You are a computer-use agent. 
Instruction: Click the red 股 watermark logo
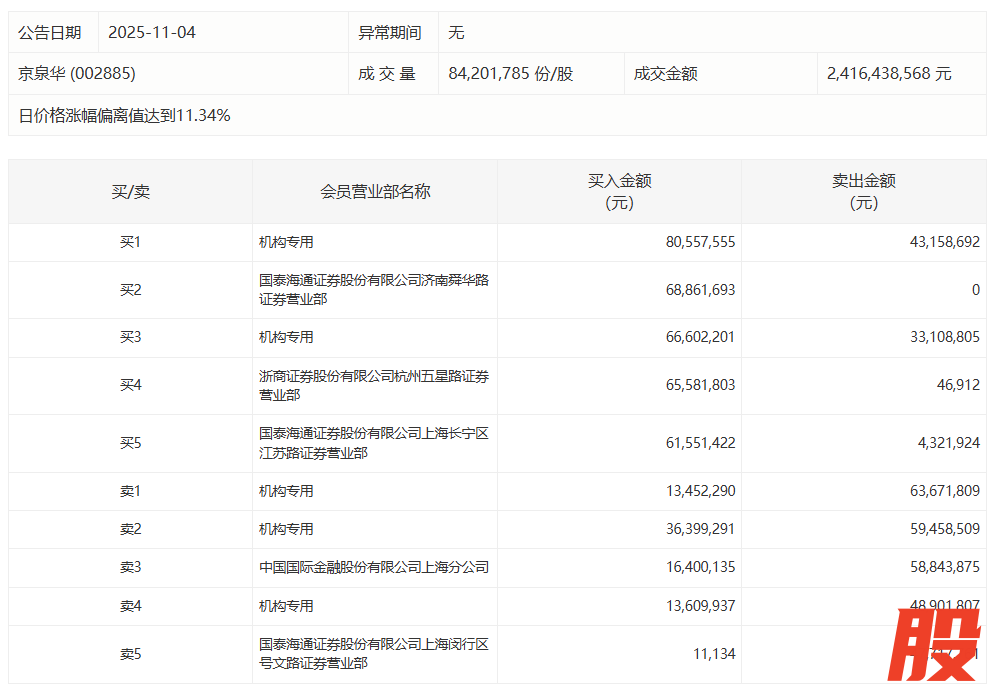(937, 645)
